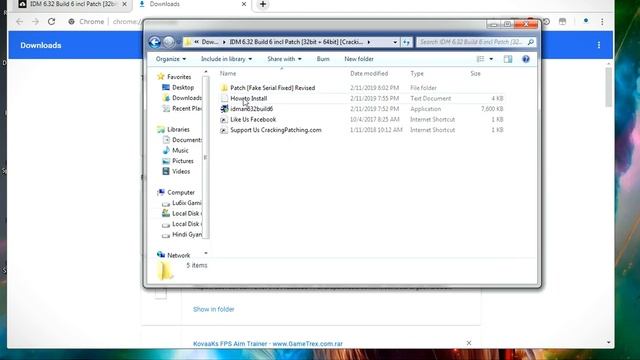Open Recent Places in navigation pane
This screenshot has width=640, height=360.
(x=187, y=109)
